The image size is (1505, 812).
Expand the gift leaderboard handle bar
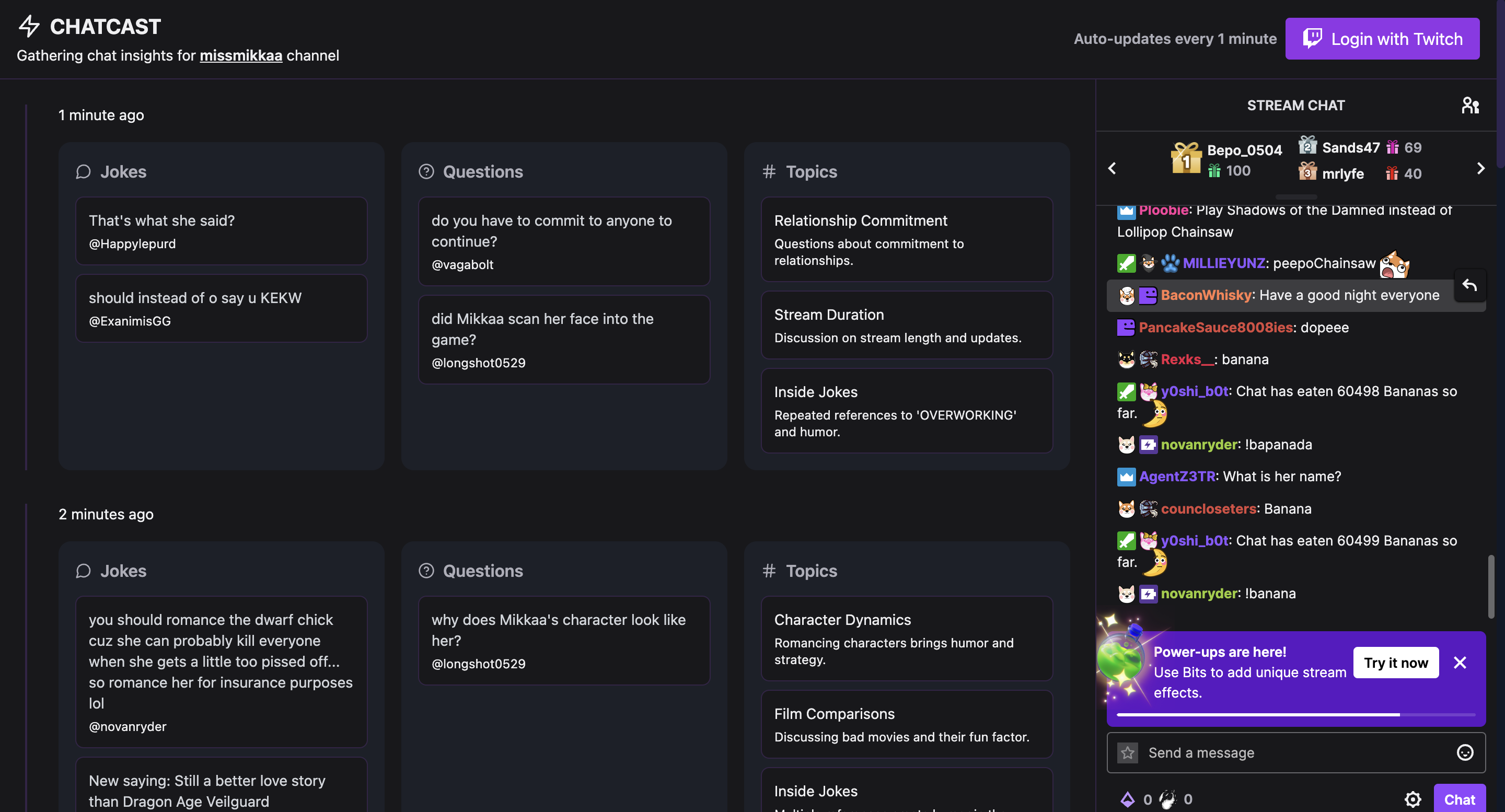[x=1296, y=197]
